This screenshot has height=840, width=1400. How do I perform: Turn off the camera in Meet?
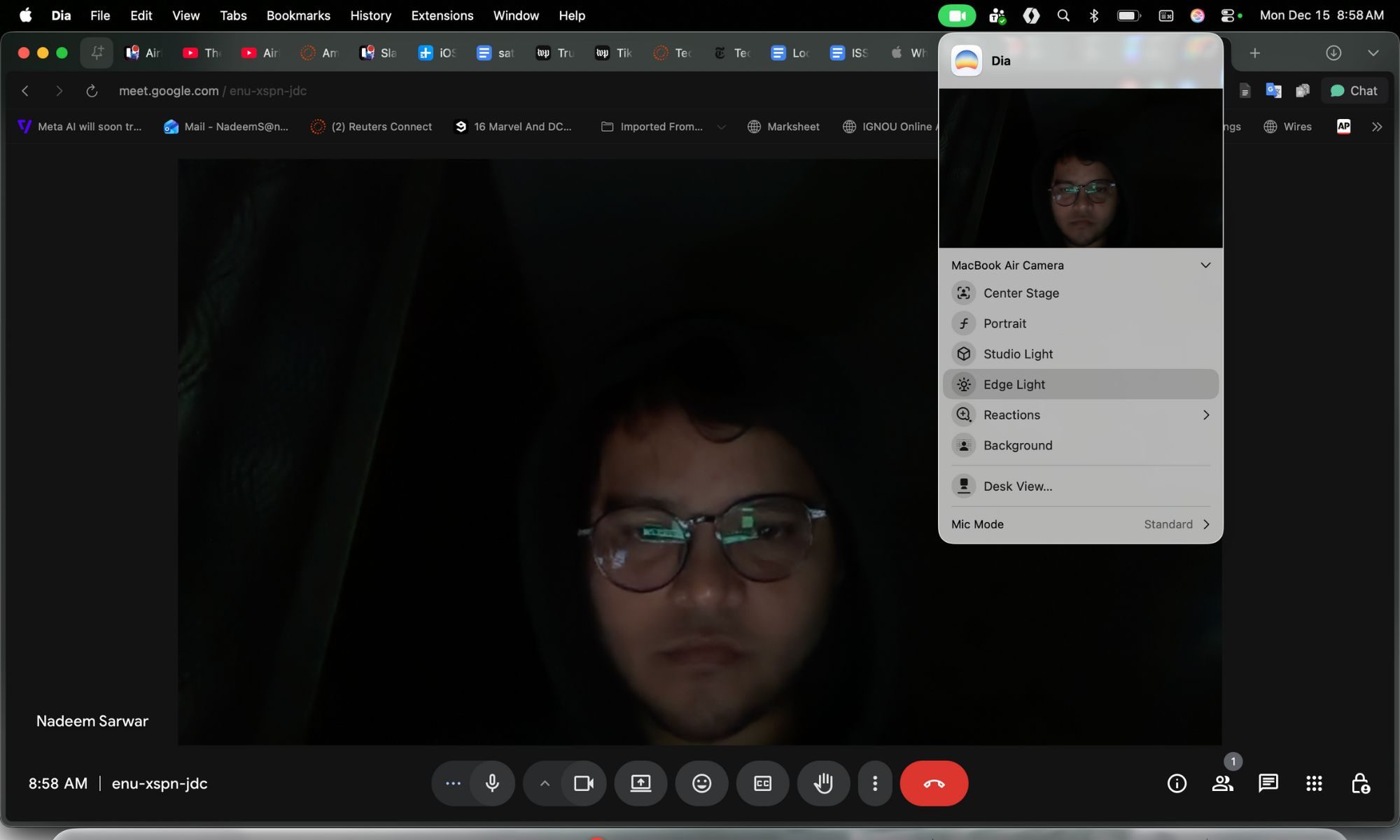pyautogui.click(x=583, y=783)
